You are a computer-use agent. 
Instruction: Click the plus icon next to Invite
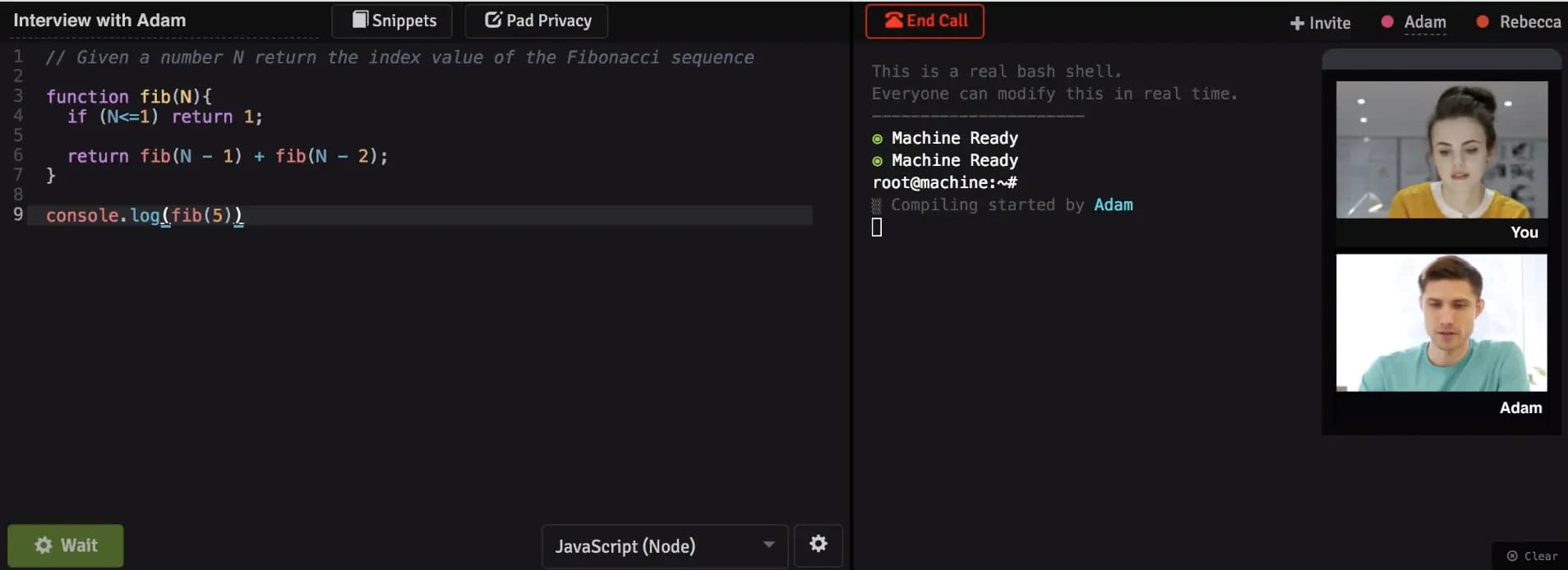point(1298,23)
